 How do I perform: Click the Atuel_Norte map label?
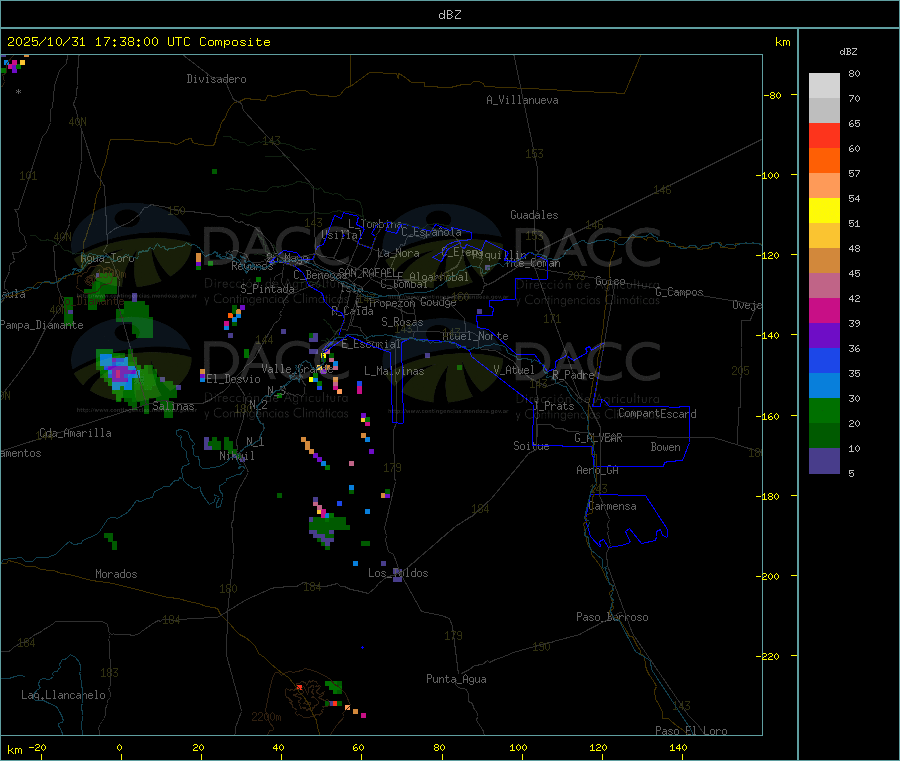[x=475, y=336]
